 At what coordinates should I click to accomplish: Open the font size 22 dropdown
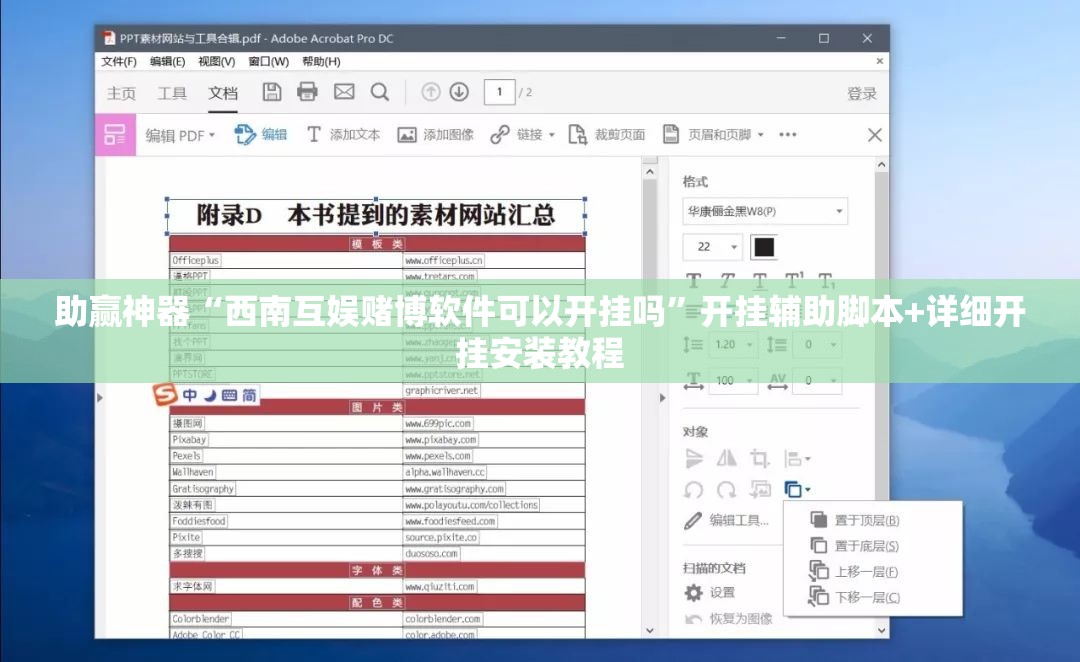click(x=712, y=247)
